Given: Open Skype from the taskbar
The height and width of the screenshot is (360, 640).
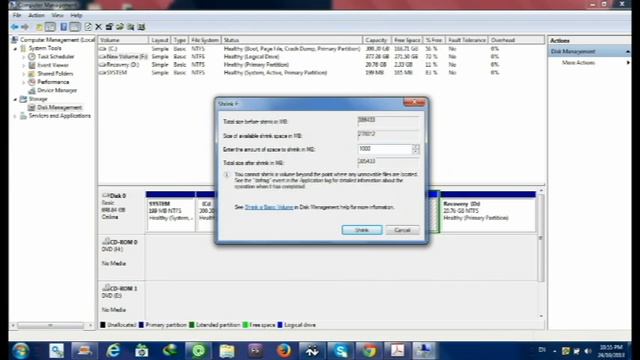Looking at the screenshot, I should [x=340, y=351].
